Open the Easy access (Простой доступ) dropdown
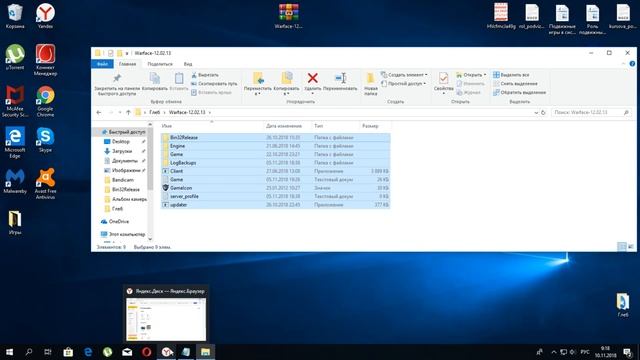The image size is (640, 360). [x=403, y=84]
